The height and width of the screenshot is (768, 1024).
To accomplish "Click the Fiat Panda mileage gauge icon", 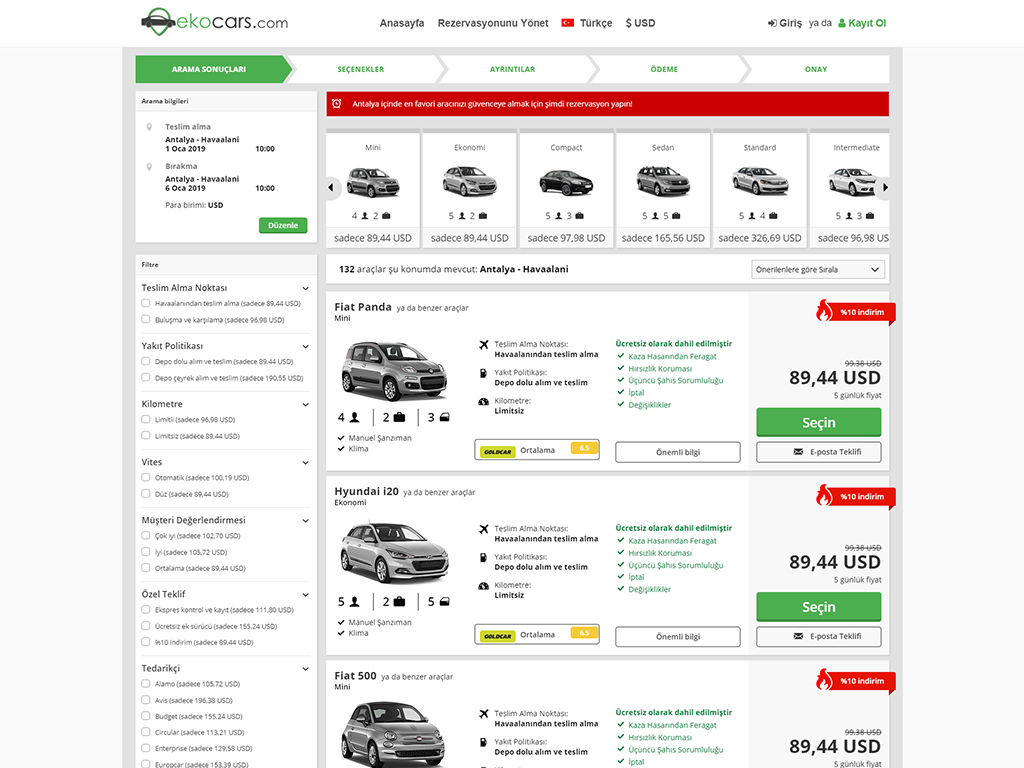I will [x=483, y=402].
